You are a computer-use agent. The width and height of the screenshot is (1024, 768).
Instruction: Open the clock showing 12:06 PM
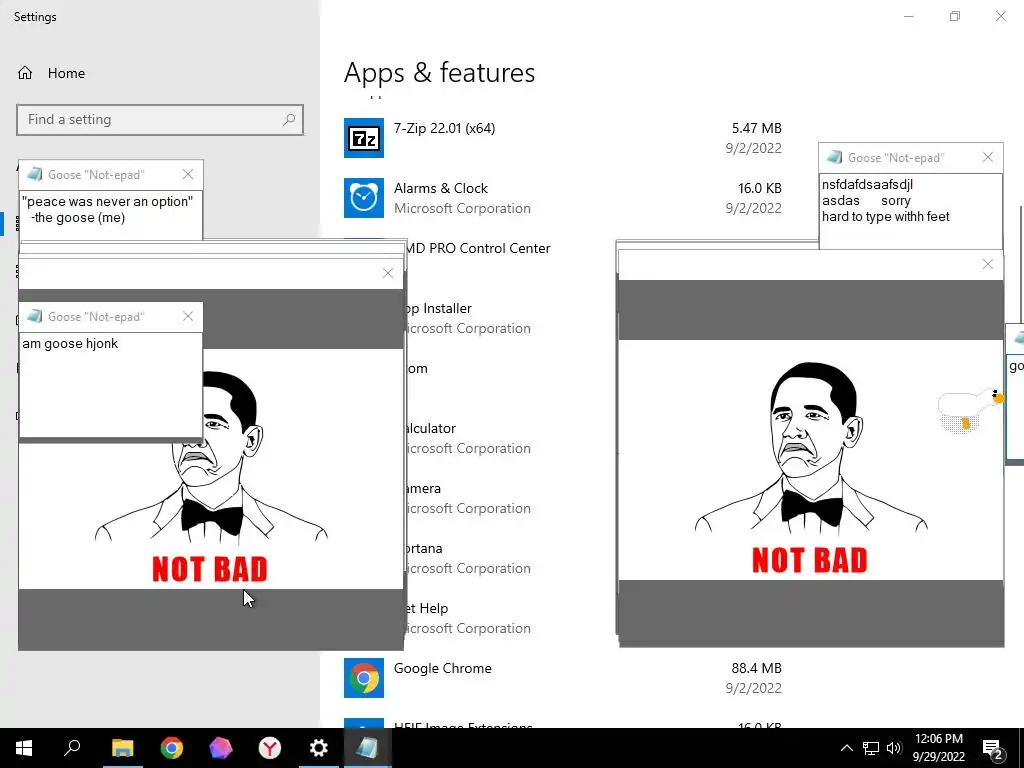click(939, 748)
